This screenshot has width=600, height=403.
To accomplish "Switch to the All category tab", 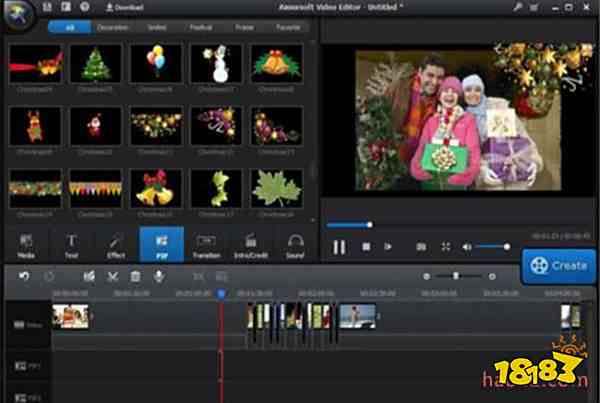I will tap(71, 28).
